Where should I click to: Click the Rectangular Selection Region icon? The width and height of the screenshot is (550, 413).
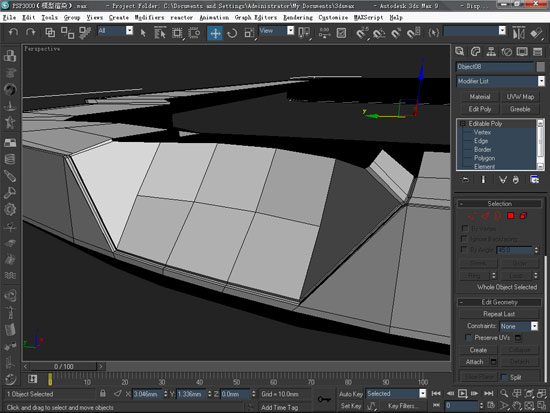pyautogui.click(x=177, y=33)
